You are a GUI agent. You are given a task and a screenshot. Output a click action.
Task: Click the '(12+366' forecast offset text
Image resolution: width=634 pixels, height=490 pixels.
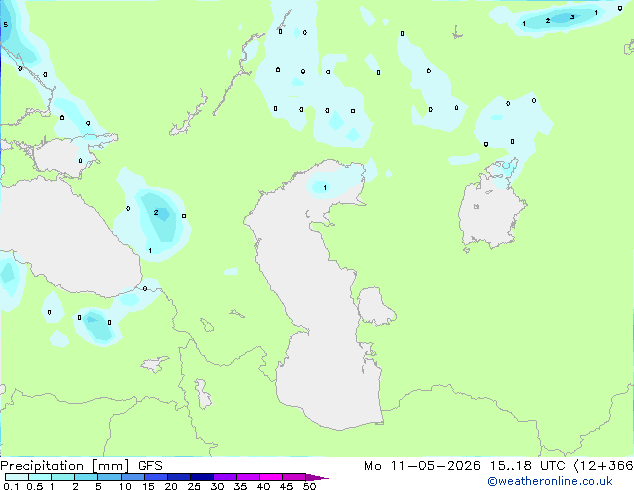[x=603, y=466]
